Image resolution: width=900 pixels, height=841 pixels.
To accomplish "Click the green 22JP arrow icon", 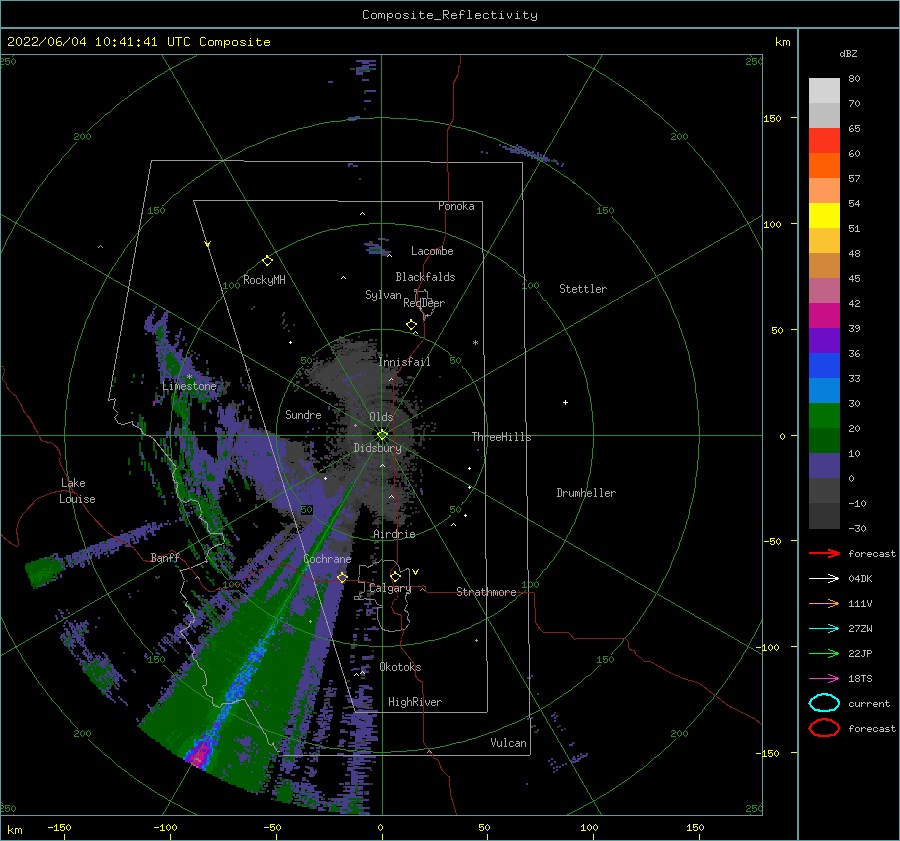I will (x=824, y=653).
